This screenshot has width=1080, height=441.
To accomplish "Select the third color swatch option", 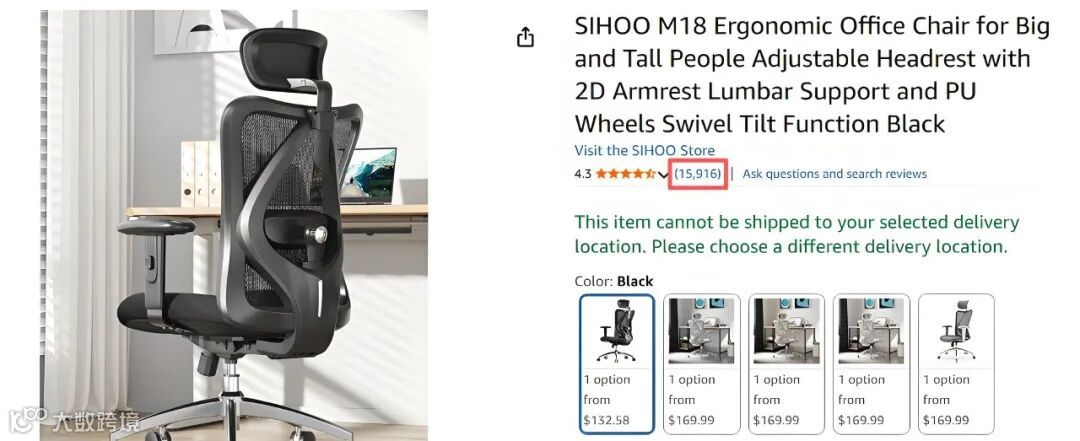I will click(x=787, y=364).
